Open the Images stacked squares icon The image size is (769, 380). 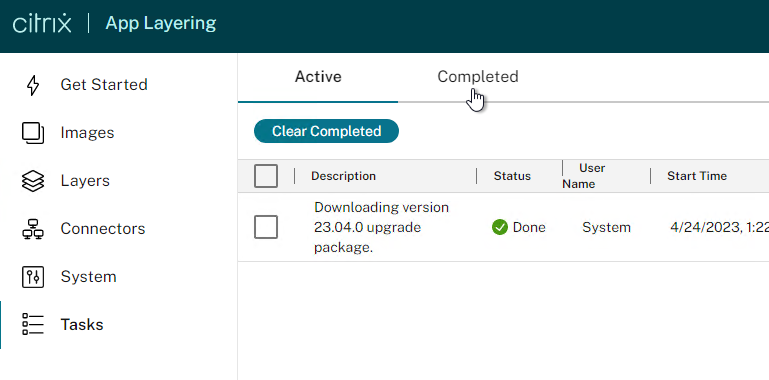click(33, 133)
